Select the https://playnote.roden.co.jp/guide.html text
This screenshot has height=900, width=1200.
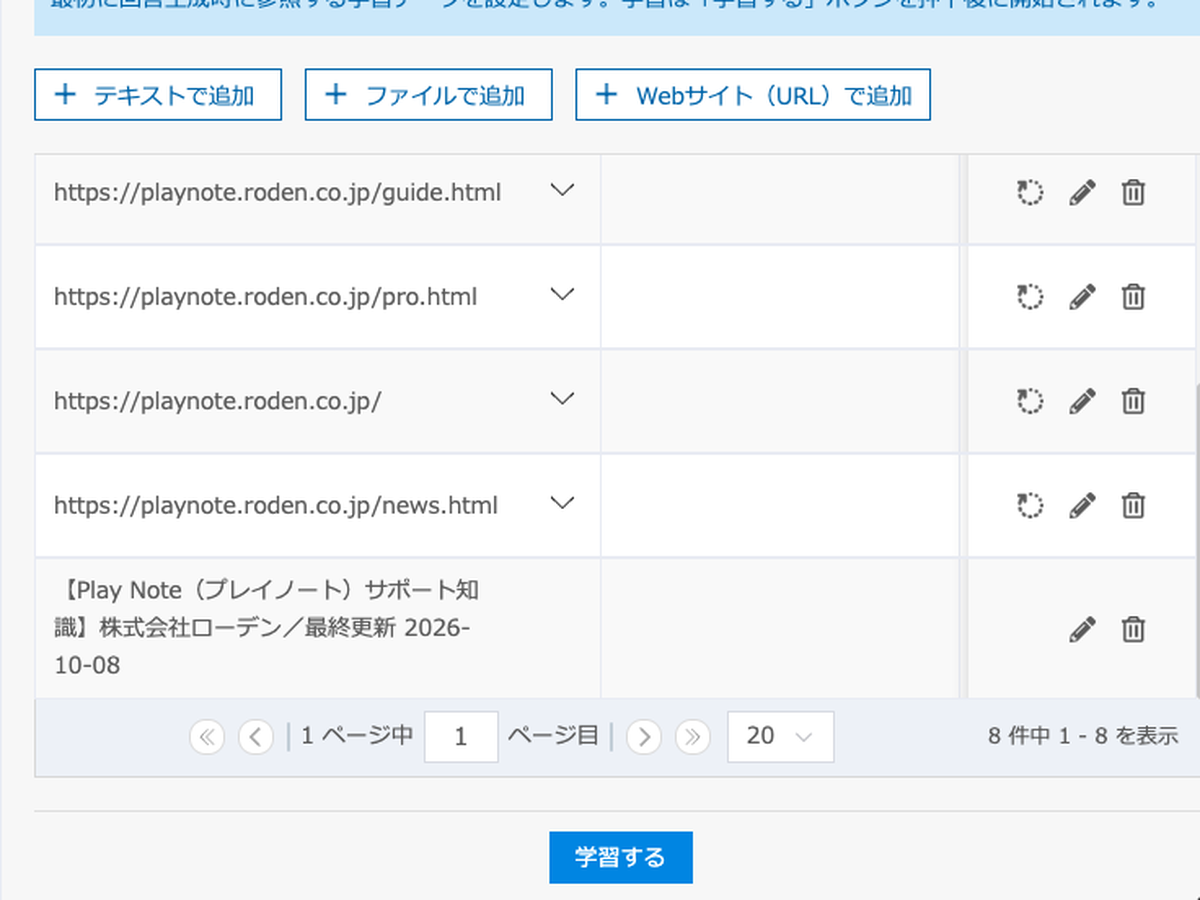(278, 192)
